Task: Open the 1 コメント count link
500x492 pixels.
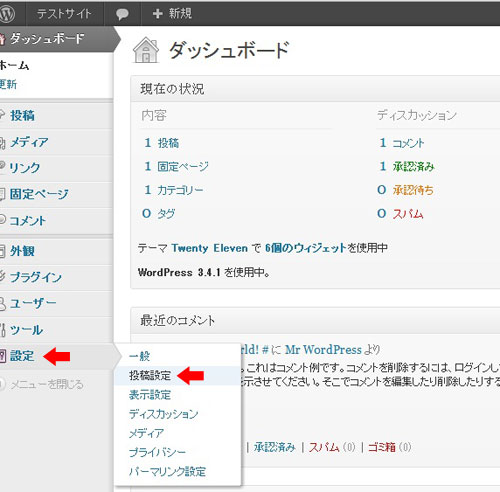Action: point(402,143)
